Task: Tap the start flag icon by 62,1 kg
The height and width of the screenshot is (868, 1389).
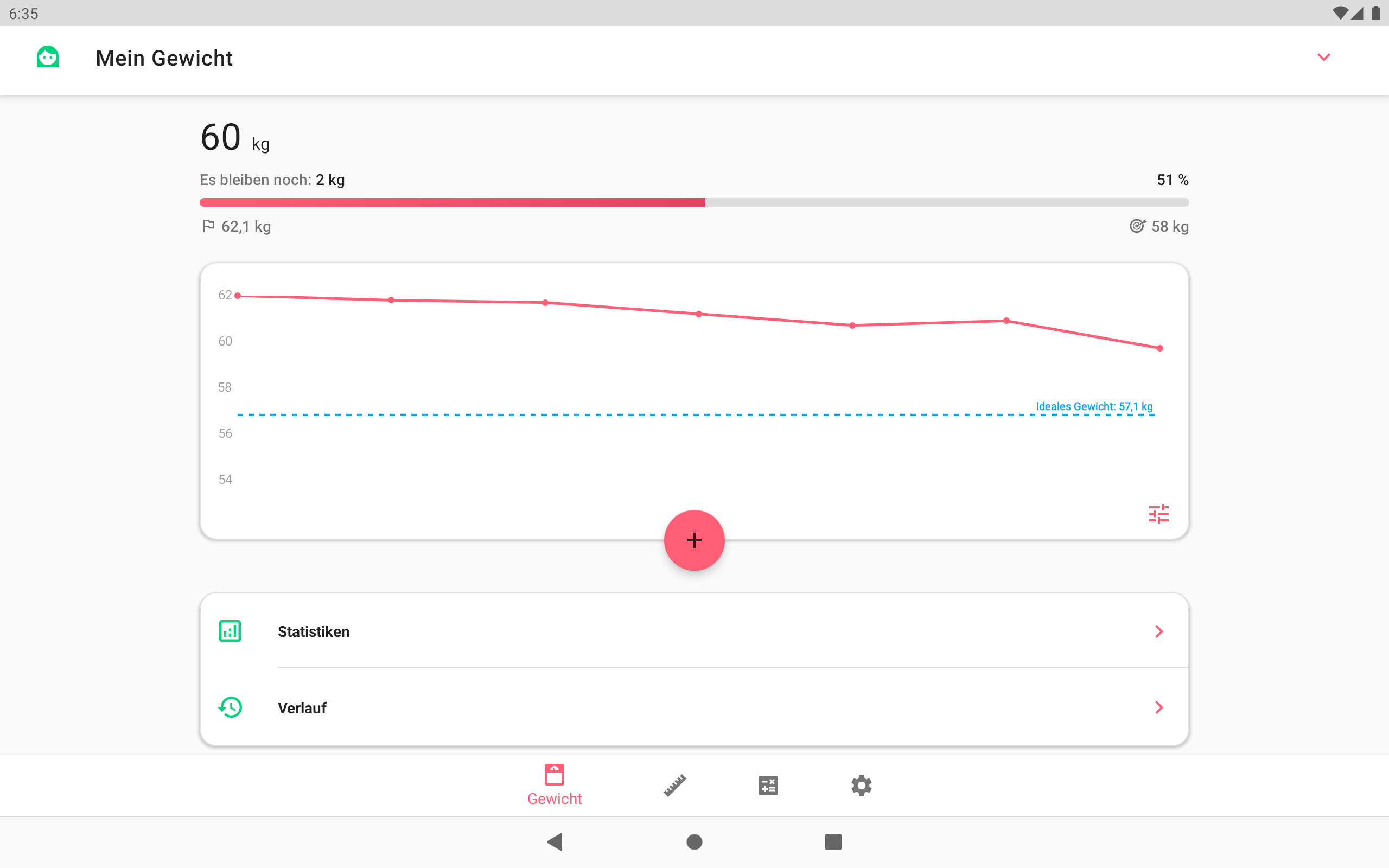Action: pyautogui.click(x=208, y=226)
